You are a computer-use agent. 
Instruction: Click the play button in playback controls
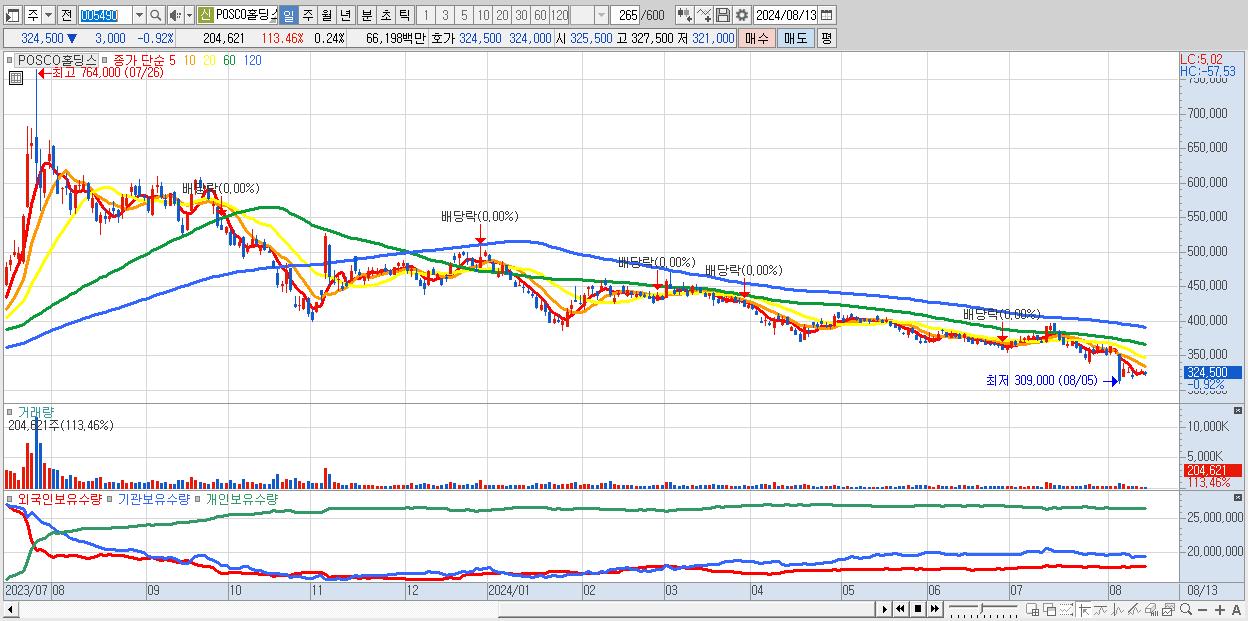tap(884, 609)
